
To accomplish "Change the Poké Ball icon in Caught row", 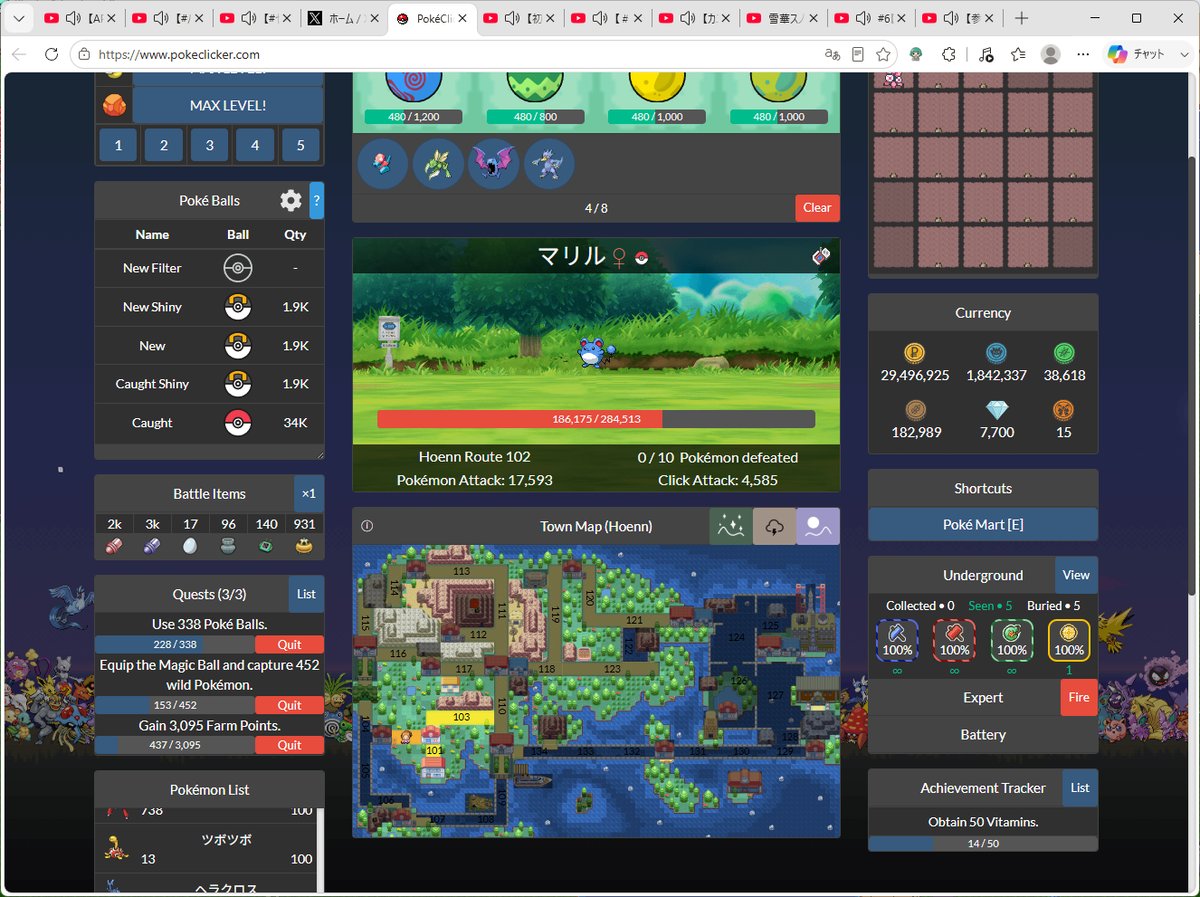I will [238, 423].
